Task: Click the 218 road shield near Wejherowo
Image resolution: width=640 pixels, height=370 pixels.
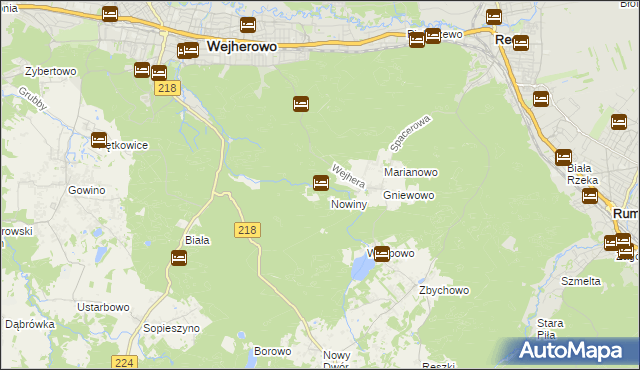Action: coord(167,88)
